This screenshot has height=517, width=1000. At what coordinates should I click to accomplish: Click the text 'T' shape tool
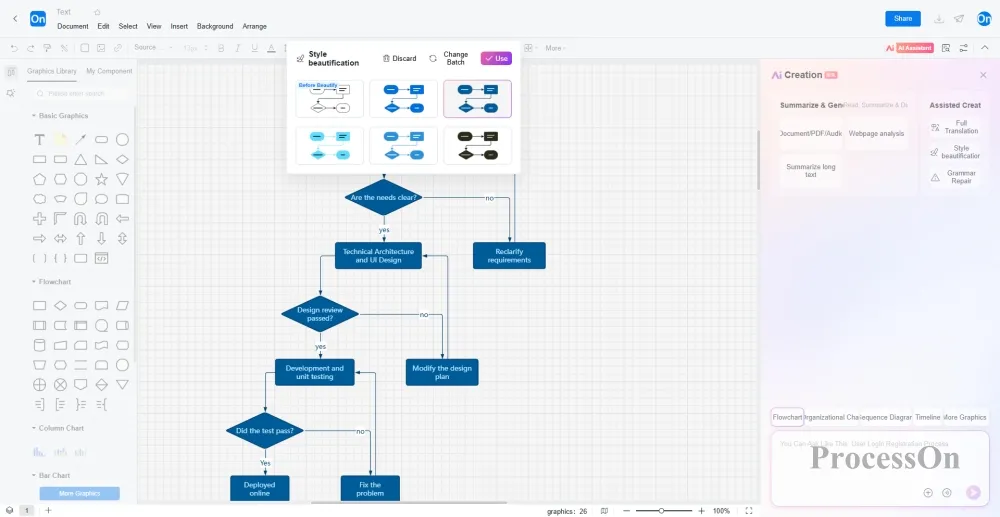click(x=40, y=140)
